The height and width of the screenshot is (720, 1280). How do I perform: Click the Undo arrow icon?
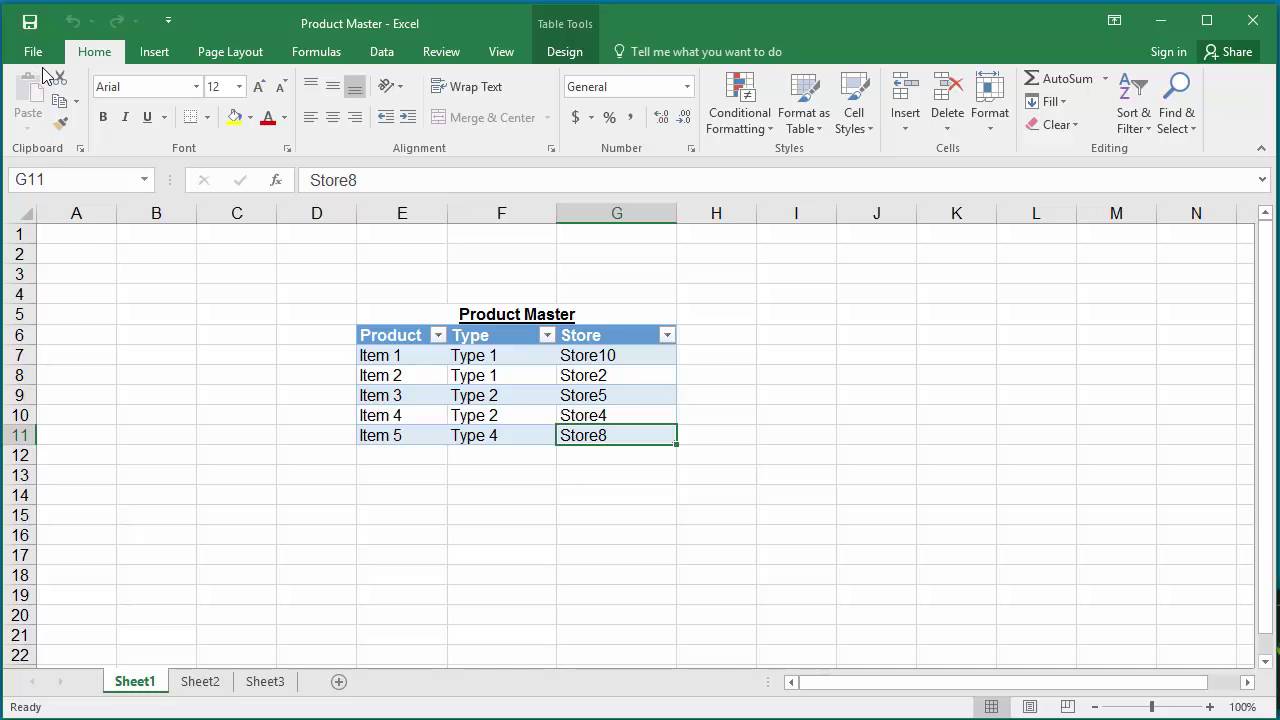coord(72,21)
